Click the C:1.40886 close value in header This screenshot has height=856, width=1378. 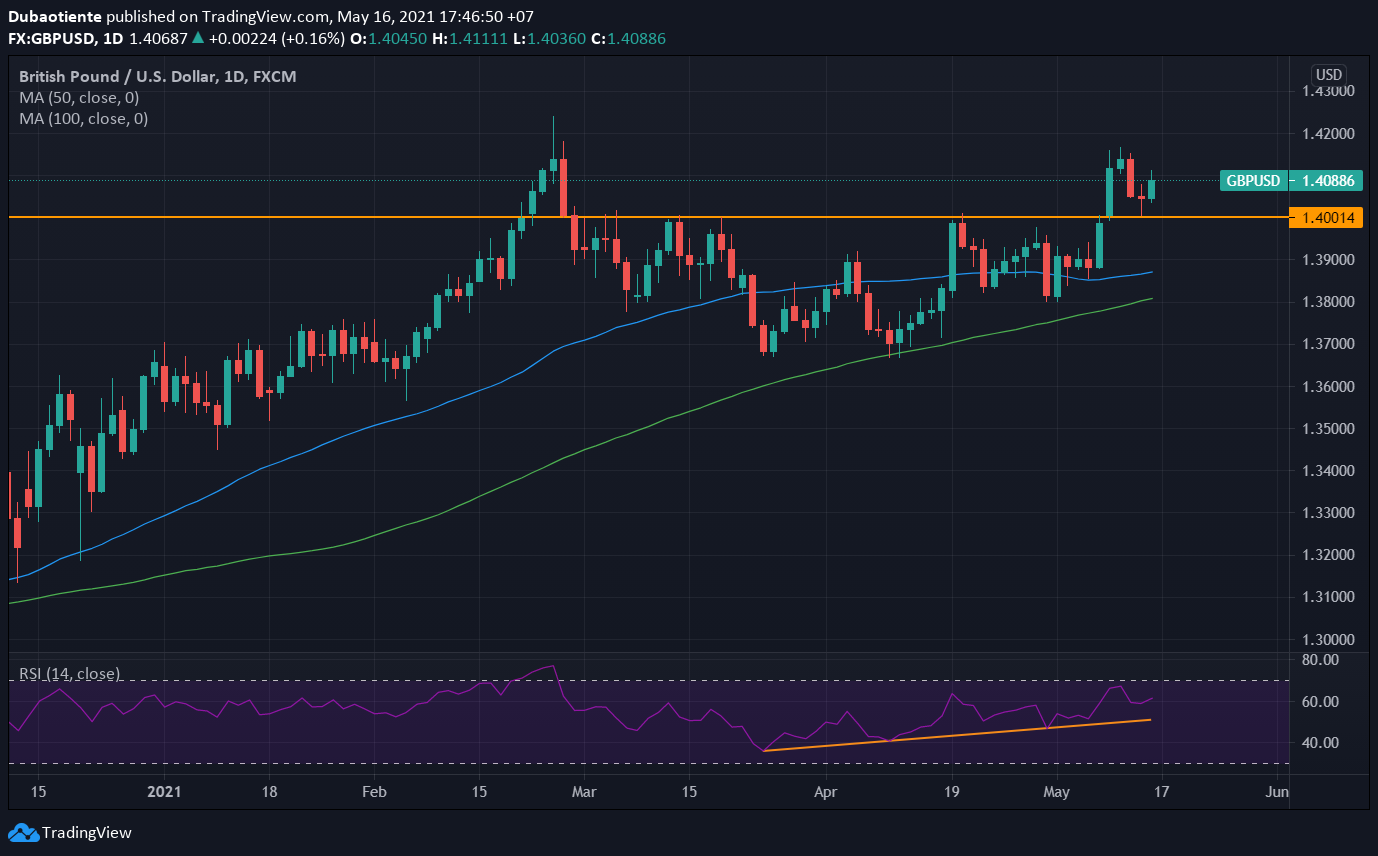629,38
